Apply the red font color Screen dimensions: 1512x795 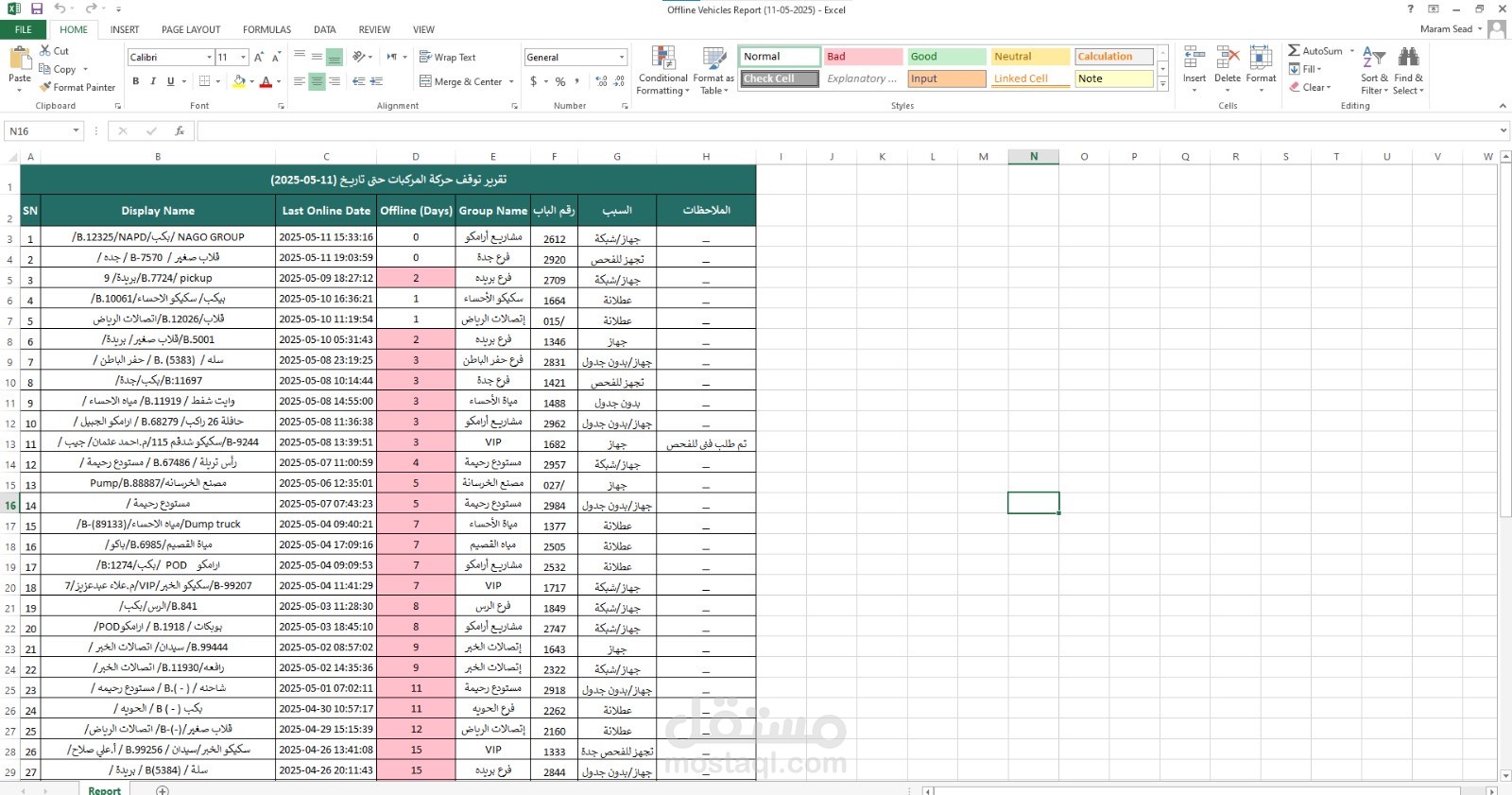tap(266, 81)
